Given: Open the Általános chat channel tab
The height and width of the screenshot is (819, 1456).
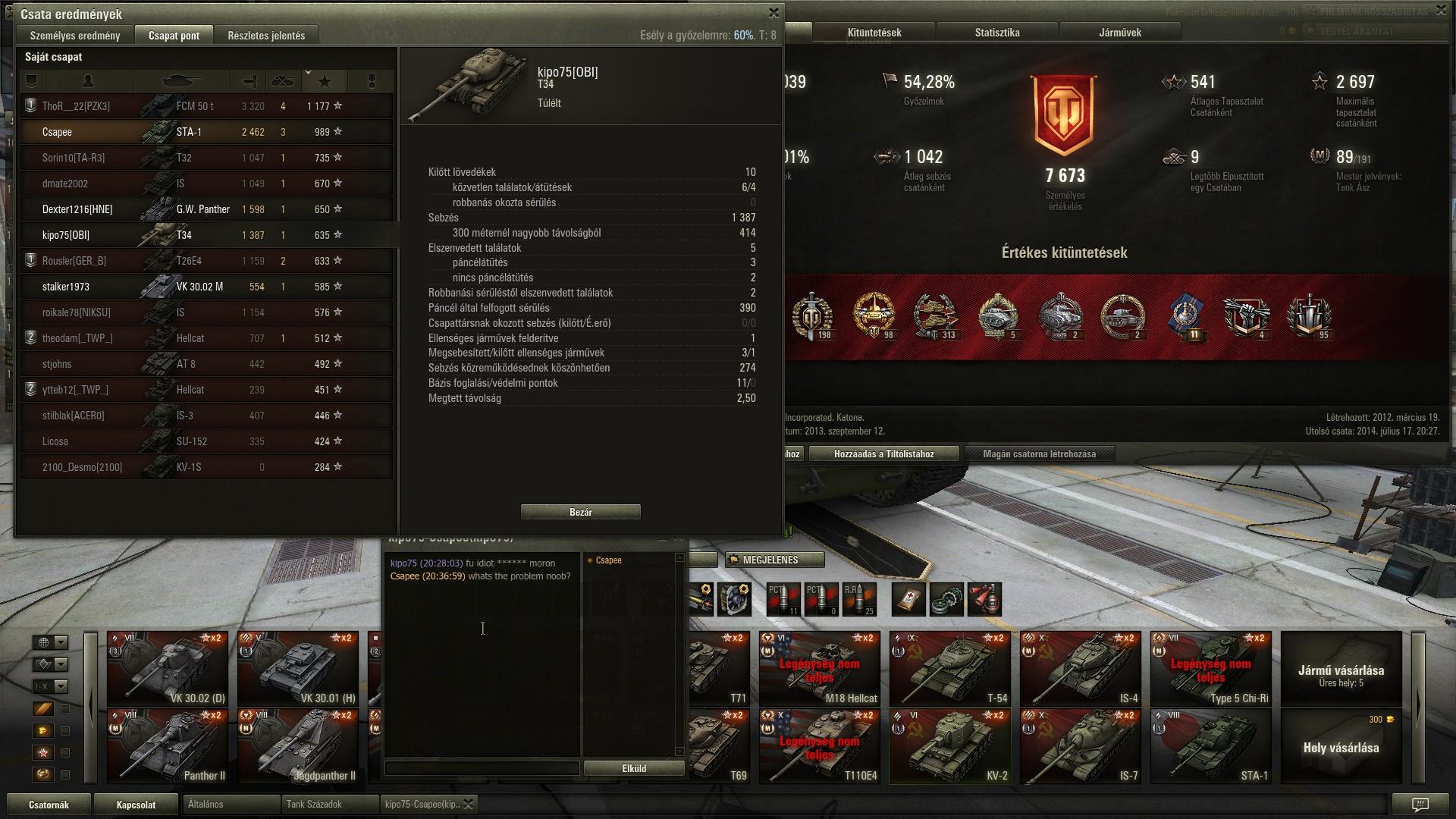Looking at the screenshot, I should pyautogui.click(x=231, y=805).
